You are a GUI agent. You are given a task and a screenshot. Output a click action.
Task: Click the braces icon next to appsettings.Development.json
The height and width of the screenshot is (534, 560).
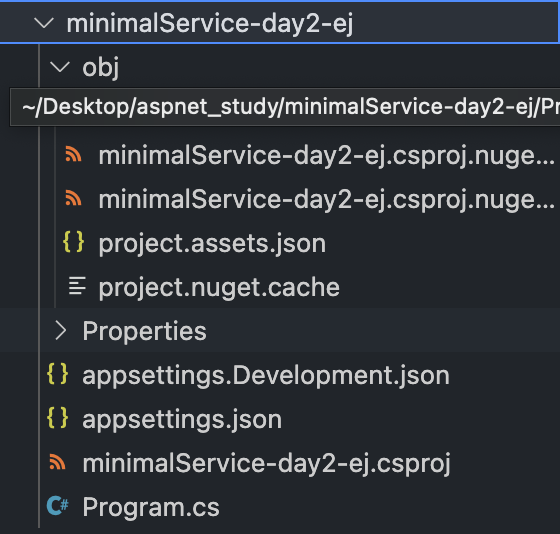pos(58,374)
